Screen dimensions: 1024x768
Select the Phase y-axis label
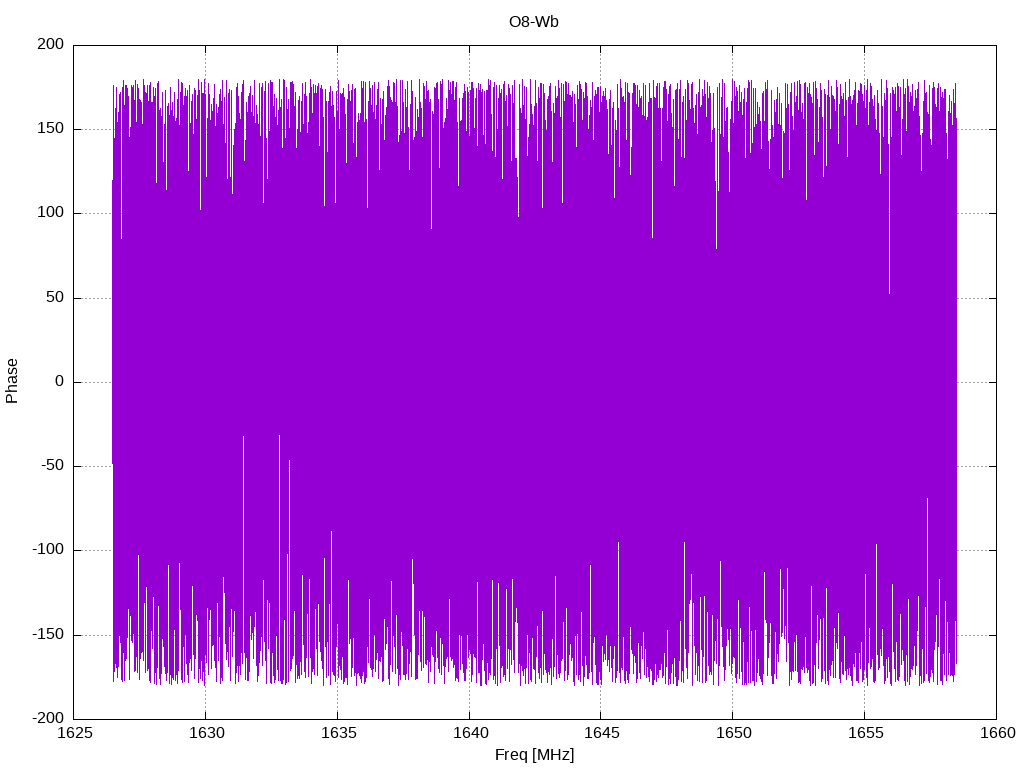click(x=12, y=381)
